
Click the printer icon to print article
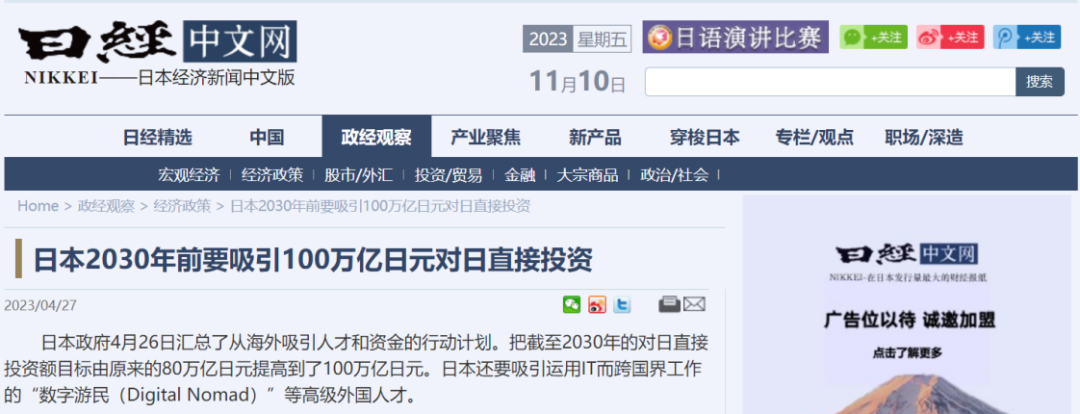click(669, 304)
